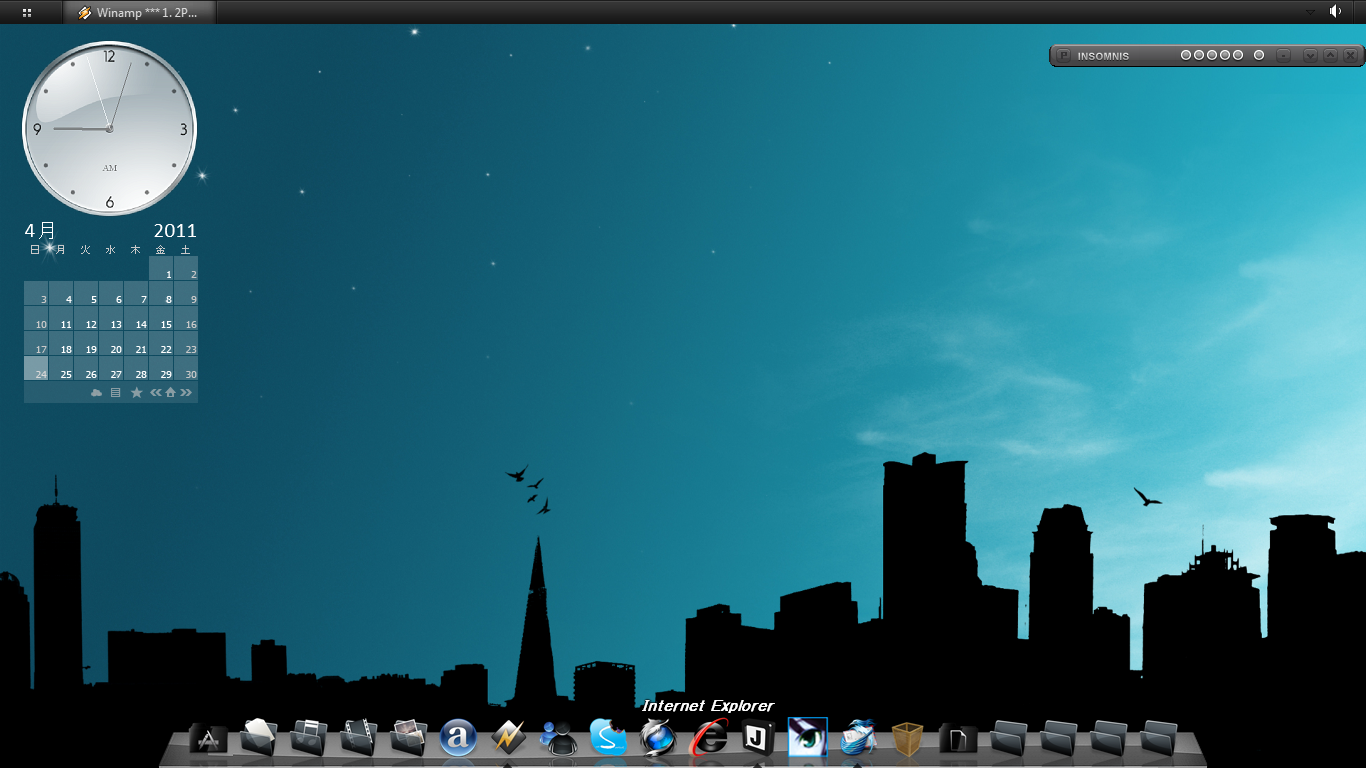
Task: Click the "P" button on INSOMNIS bar
Action: 1064,55
